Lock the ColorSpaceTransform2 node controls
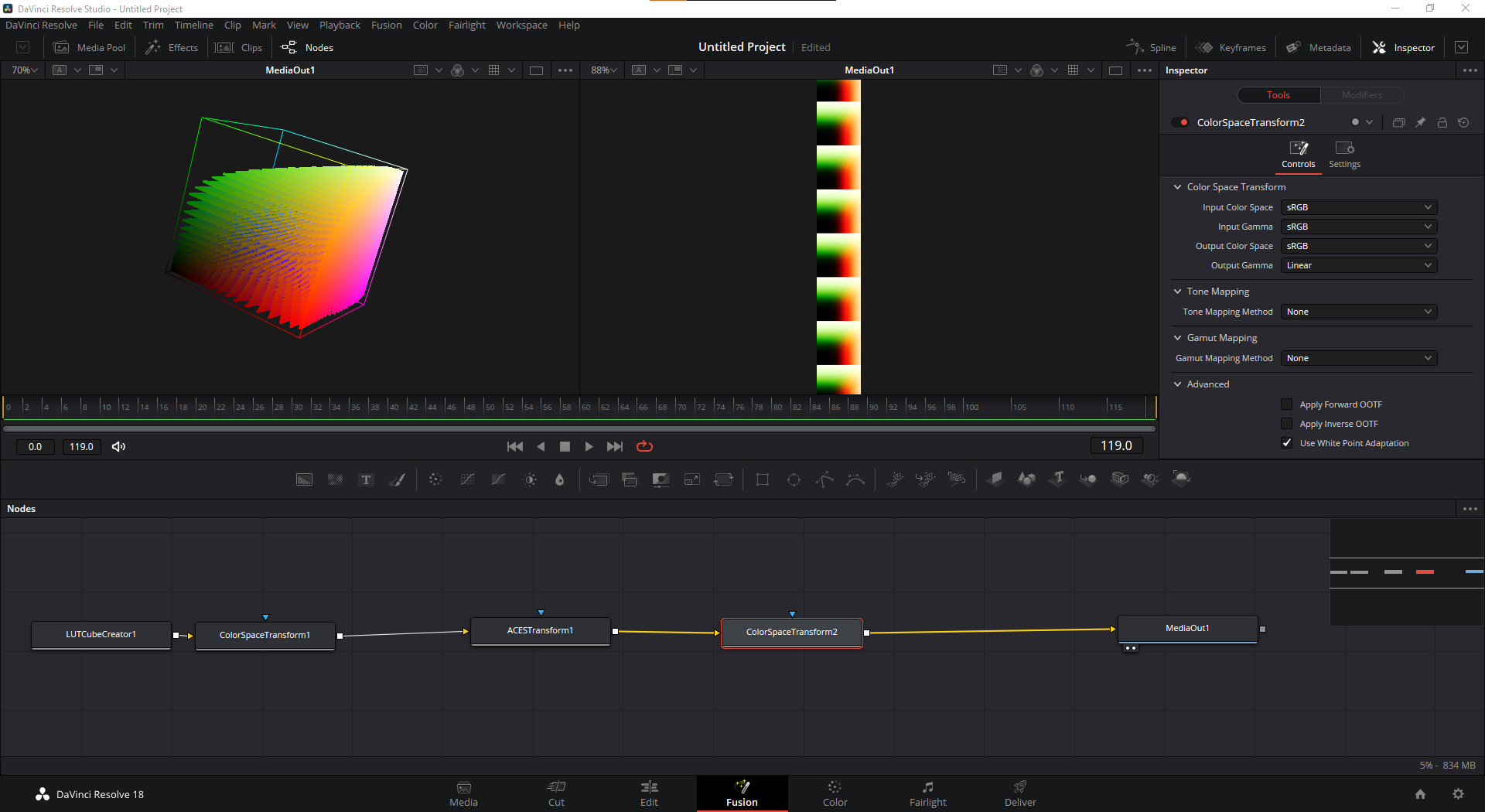The height and width of the screenshot is (812, 1485). pyautogui.click(x=1442, y=122)
